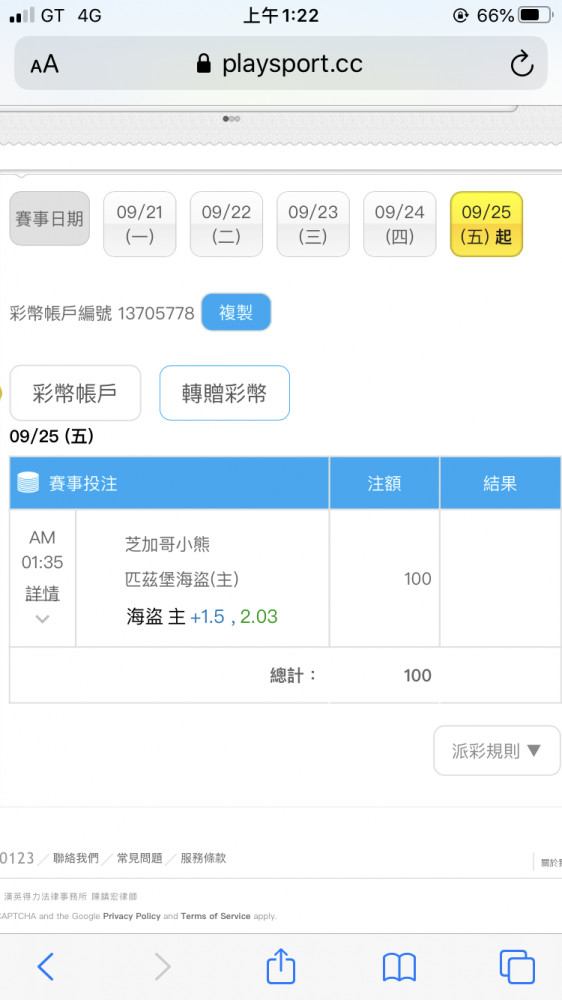This screenshot has height=1000, width=562.
Task: Select the 09/22 (二) date tab
Action: click(x=226, y=224)
